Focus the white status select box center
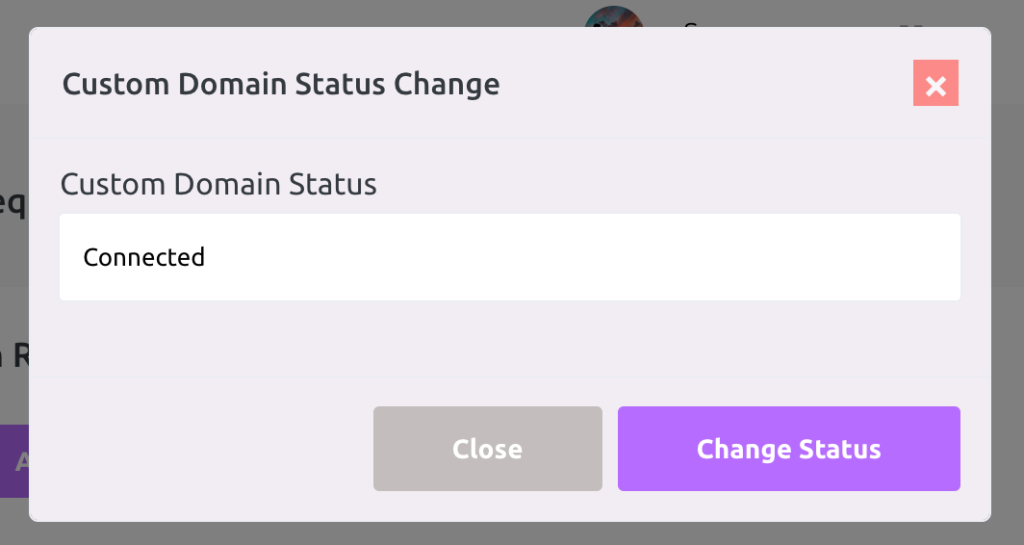The image size is (1024, 545). click(509, 257)
